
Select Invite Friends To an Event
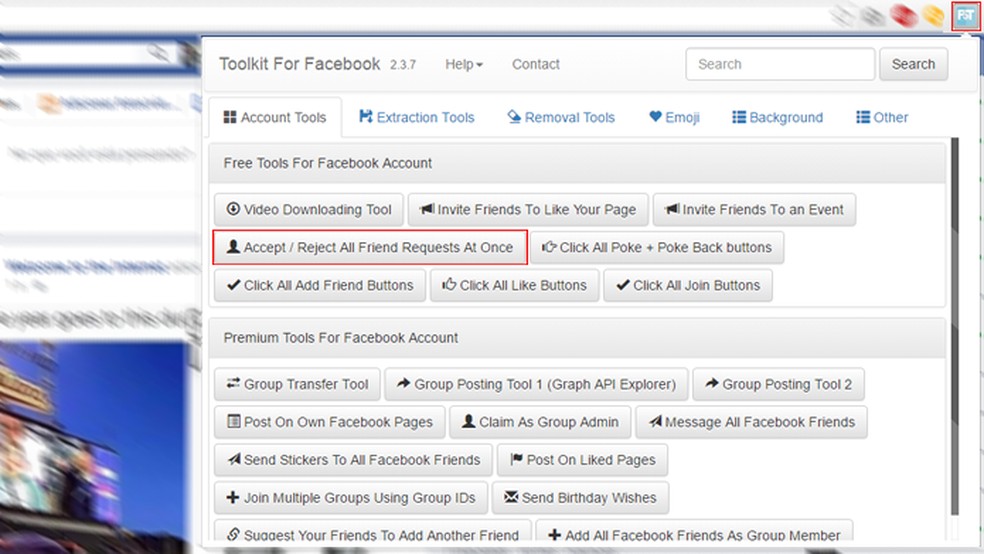pyautogui.click(x=754, y=210)
